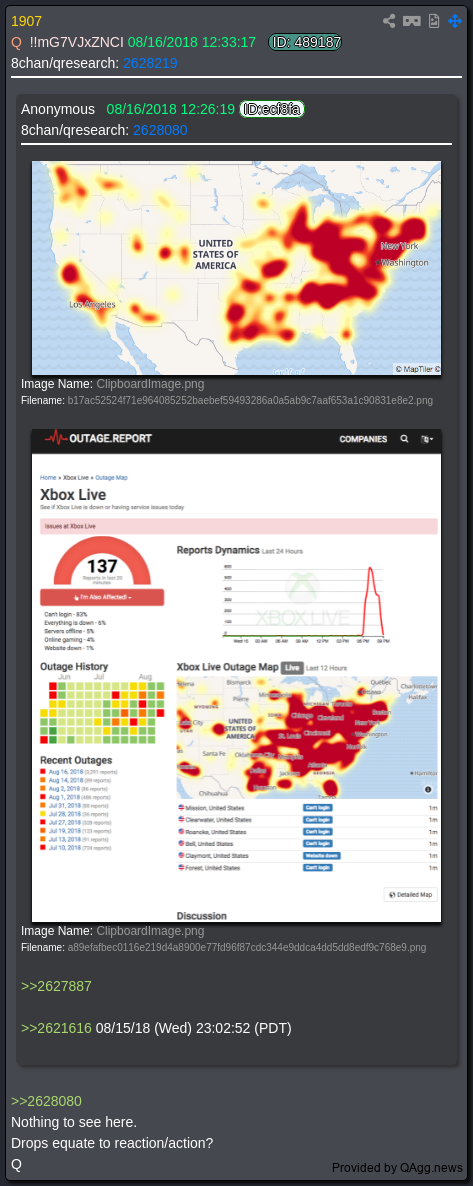This screenshot has height=1186, width=473.
Task: Select the text 'Nothing to see here.'
Action: 74,1122
